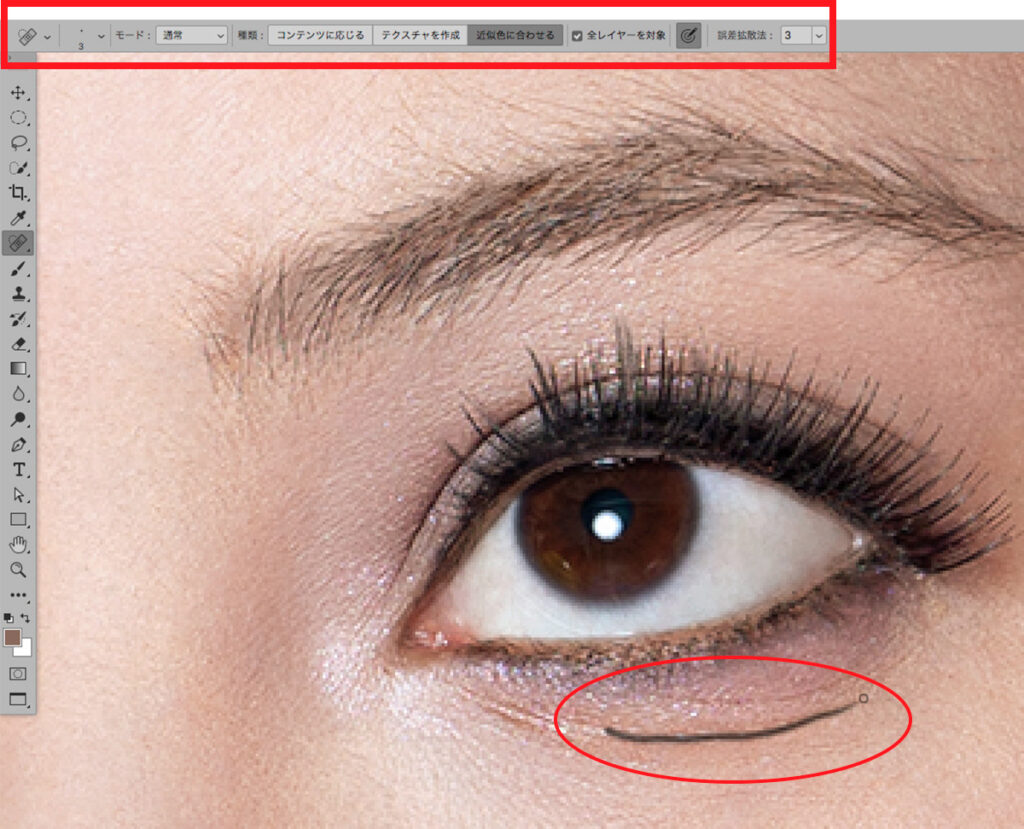Click the テクスチャを作成 type button
1024x829 pixels.
pos(420,35)
